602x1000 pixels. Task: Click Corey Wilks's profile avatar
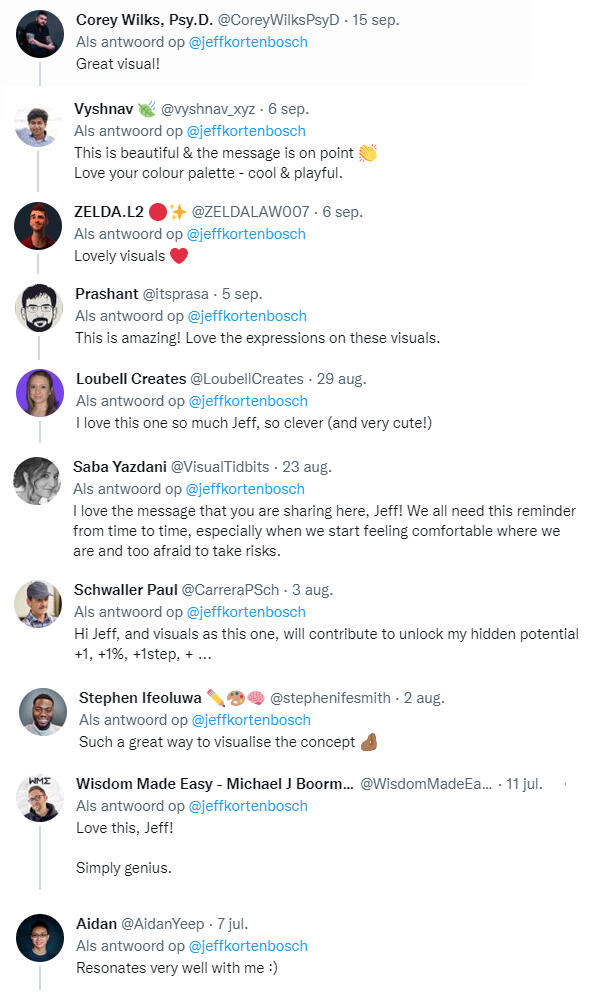[x=39, y=38]
